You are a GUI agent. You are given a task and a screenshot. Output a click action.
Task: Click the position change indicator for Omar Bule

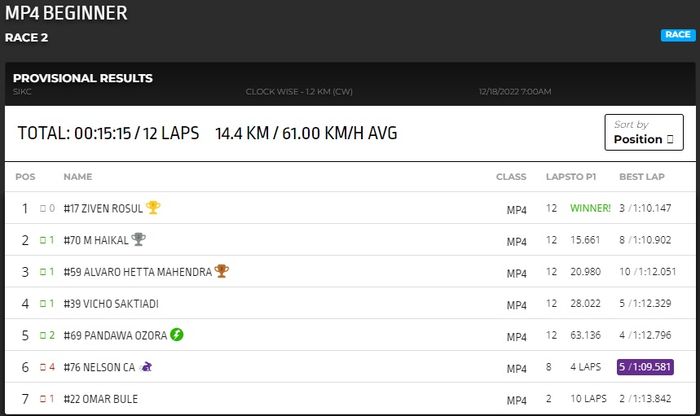click(47, 399)
